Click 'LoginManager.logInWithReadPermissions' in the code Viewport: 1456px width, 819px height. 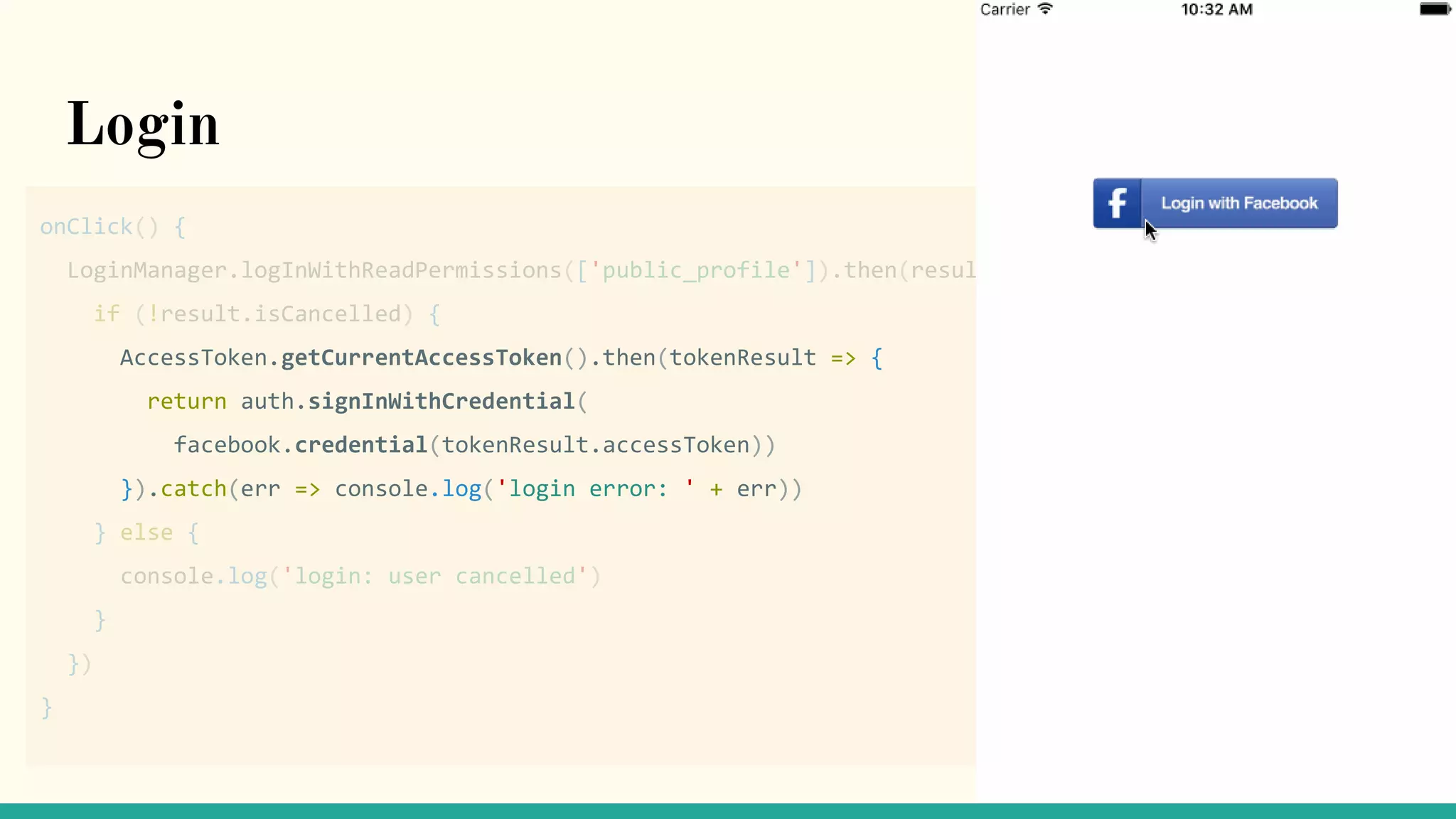coord(314,271)
